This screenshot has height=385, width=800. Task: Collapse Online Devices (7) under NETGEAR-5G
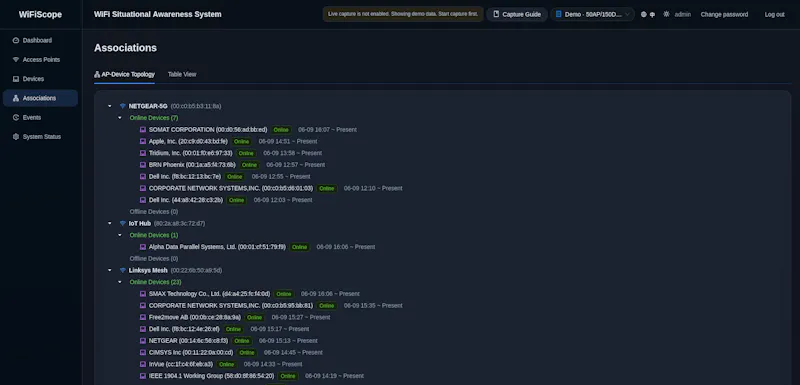click(x=120, y=118)
